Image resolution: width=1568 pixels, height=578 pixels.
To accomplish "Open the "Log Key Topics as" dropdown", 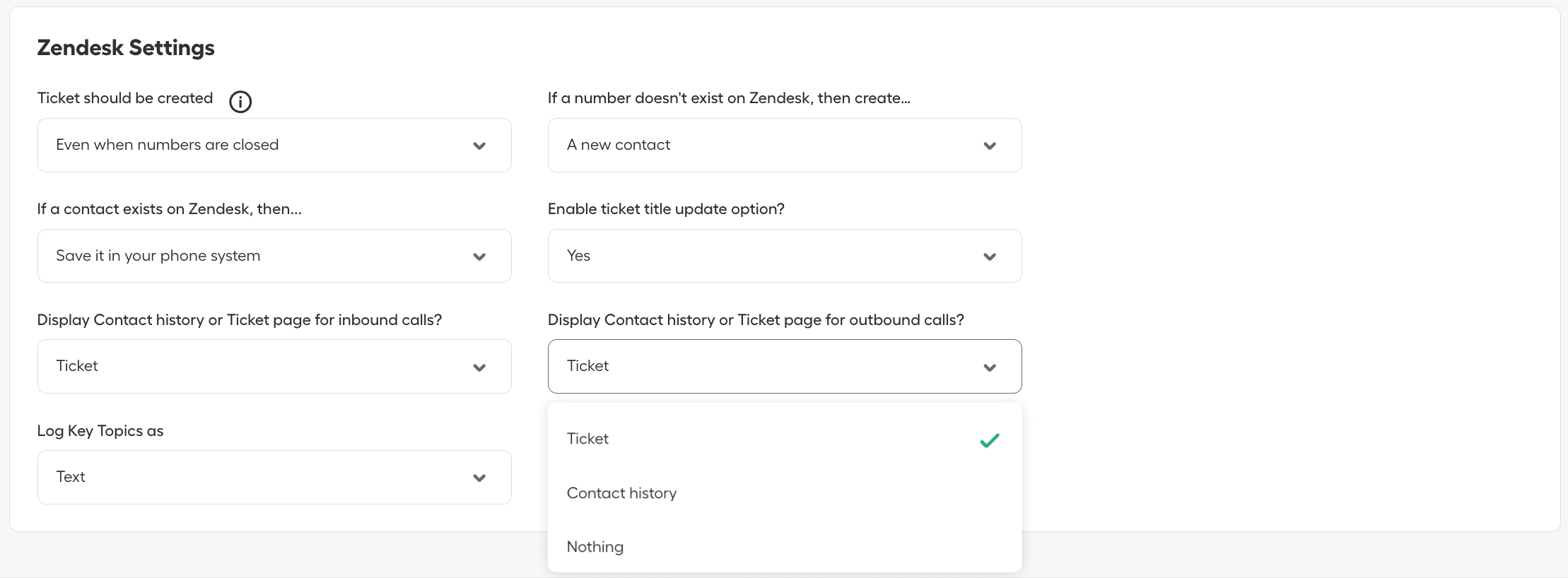I will [x=274, y=477].
